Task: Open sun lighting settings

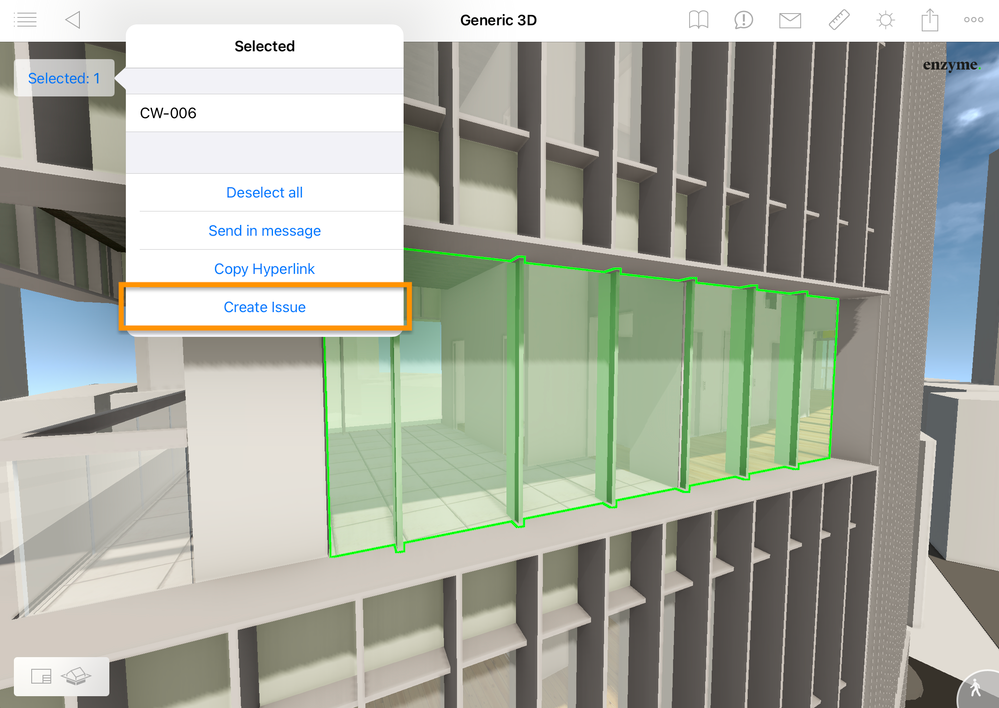Action: point(885,20)
